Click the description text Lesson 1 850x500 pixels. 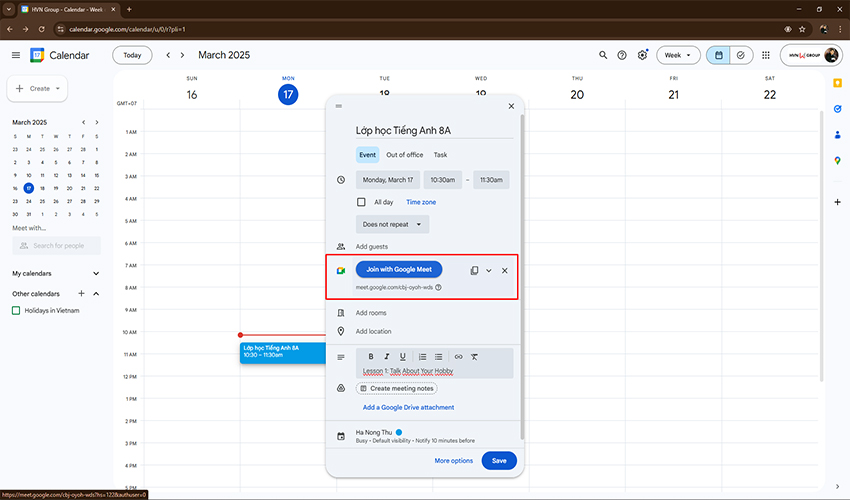tap(408, 371)
